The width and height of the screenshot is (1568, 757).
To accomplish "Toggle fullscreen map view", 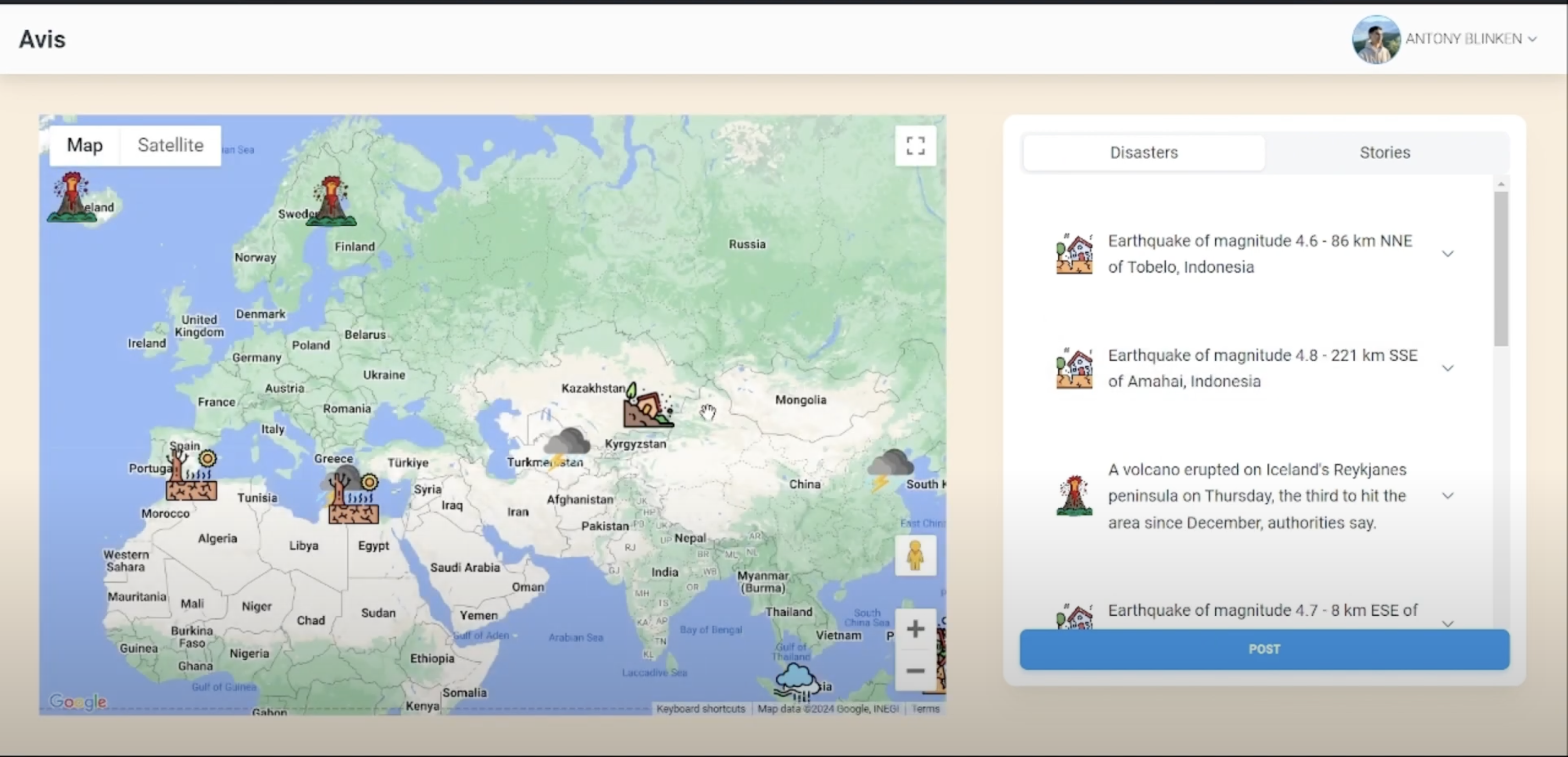I will [x=915, y=146].
